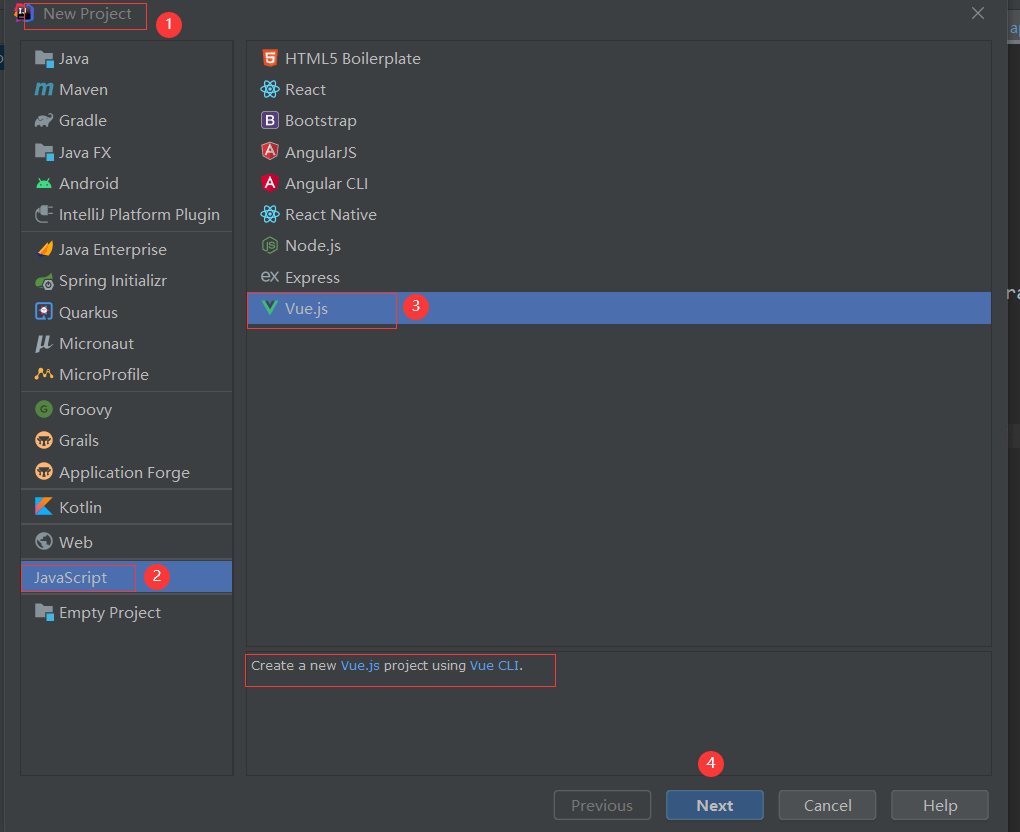Viewport: 1020px width, 832px height.
Task: Click the Node.js icon
Action: 269,245
